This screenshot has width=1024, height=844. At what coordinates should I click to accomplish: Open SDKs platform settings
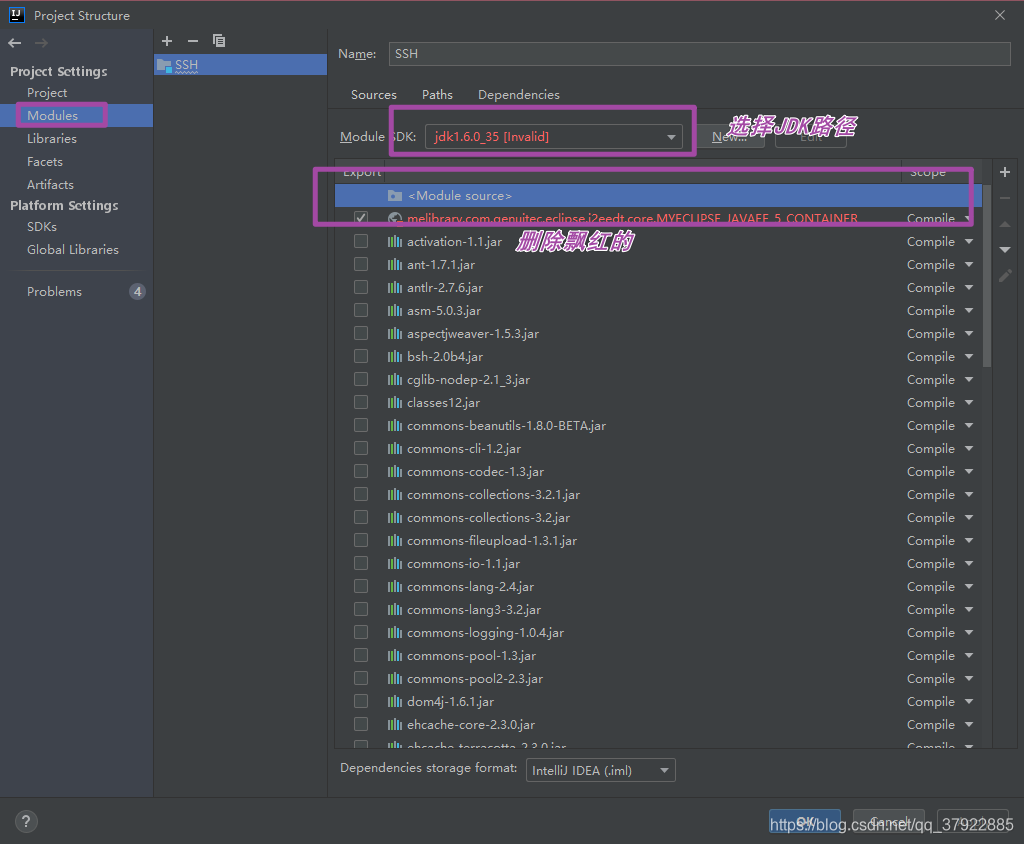tap(42, 227)
